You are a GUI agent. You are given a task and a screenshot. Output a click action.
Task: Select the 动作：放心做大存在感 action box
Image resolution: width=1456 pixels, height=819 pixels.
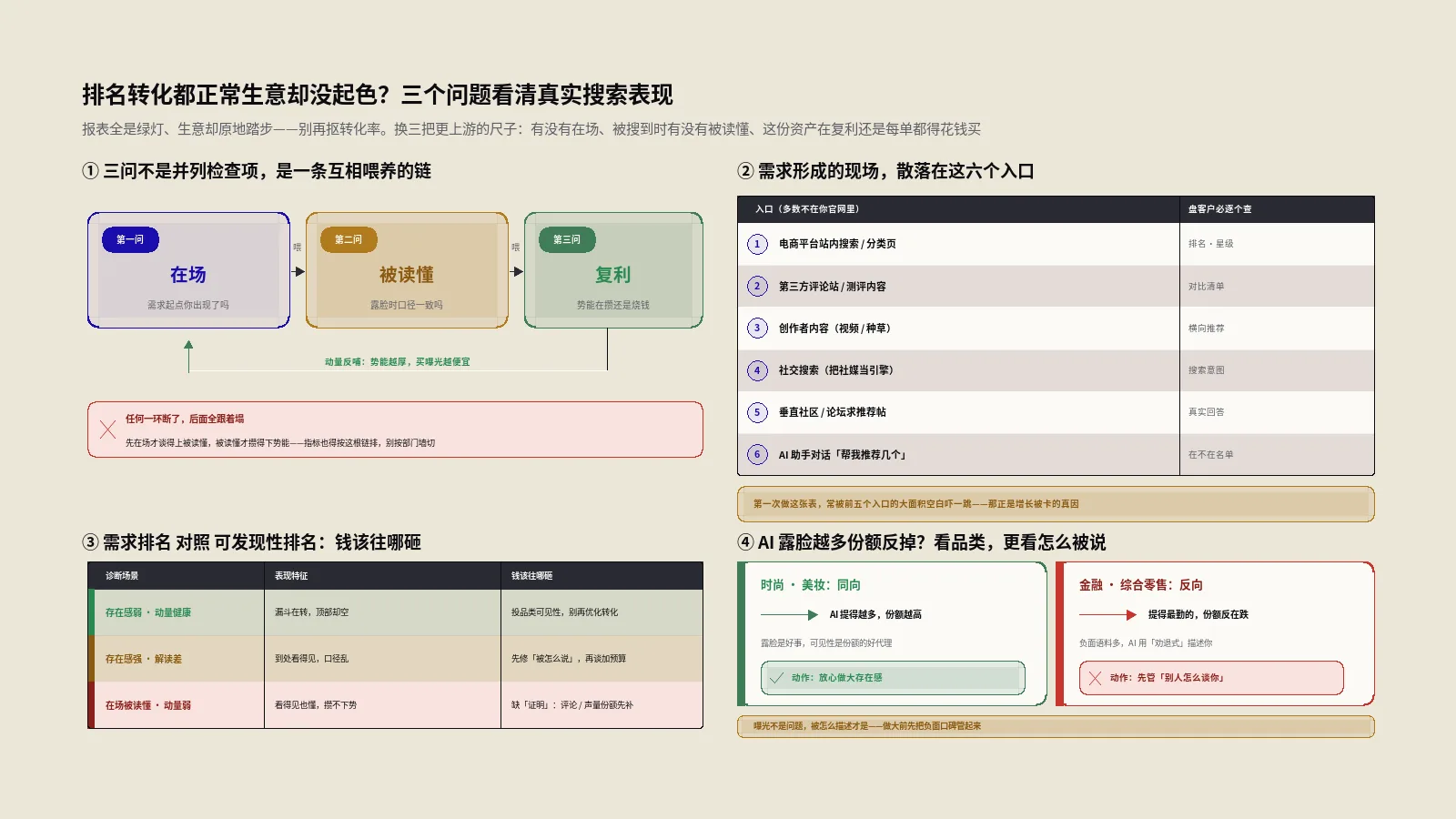pyautogui.click(x=893, y=678)
